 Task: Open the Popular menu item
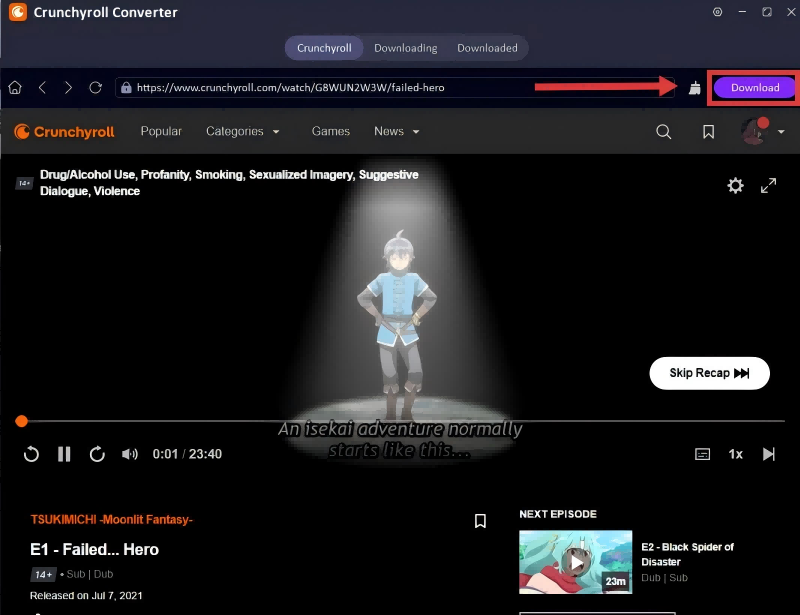click(x=161, y=131)
